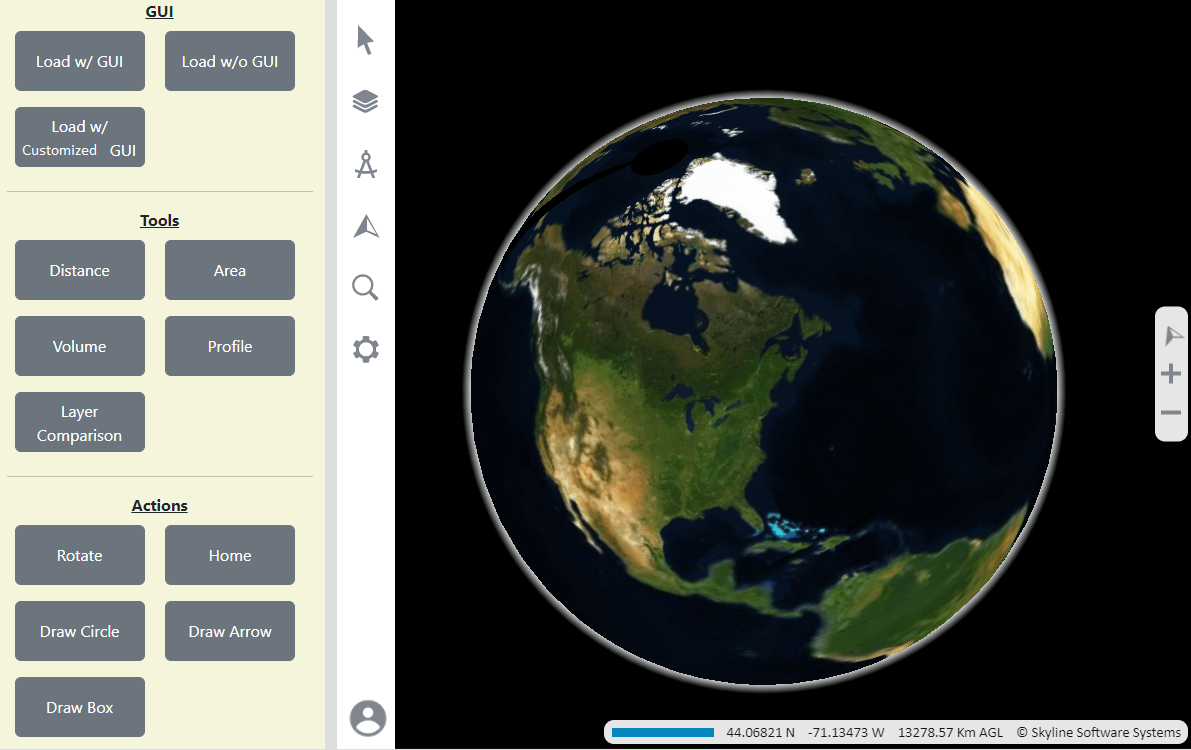The height and width of the screenshot is (750, 1191).
Task: Open the layers panel icon
Action: pos(365,101)
